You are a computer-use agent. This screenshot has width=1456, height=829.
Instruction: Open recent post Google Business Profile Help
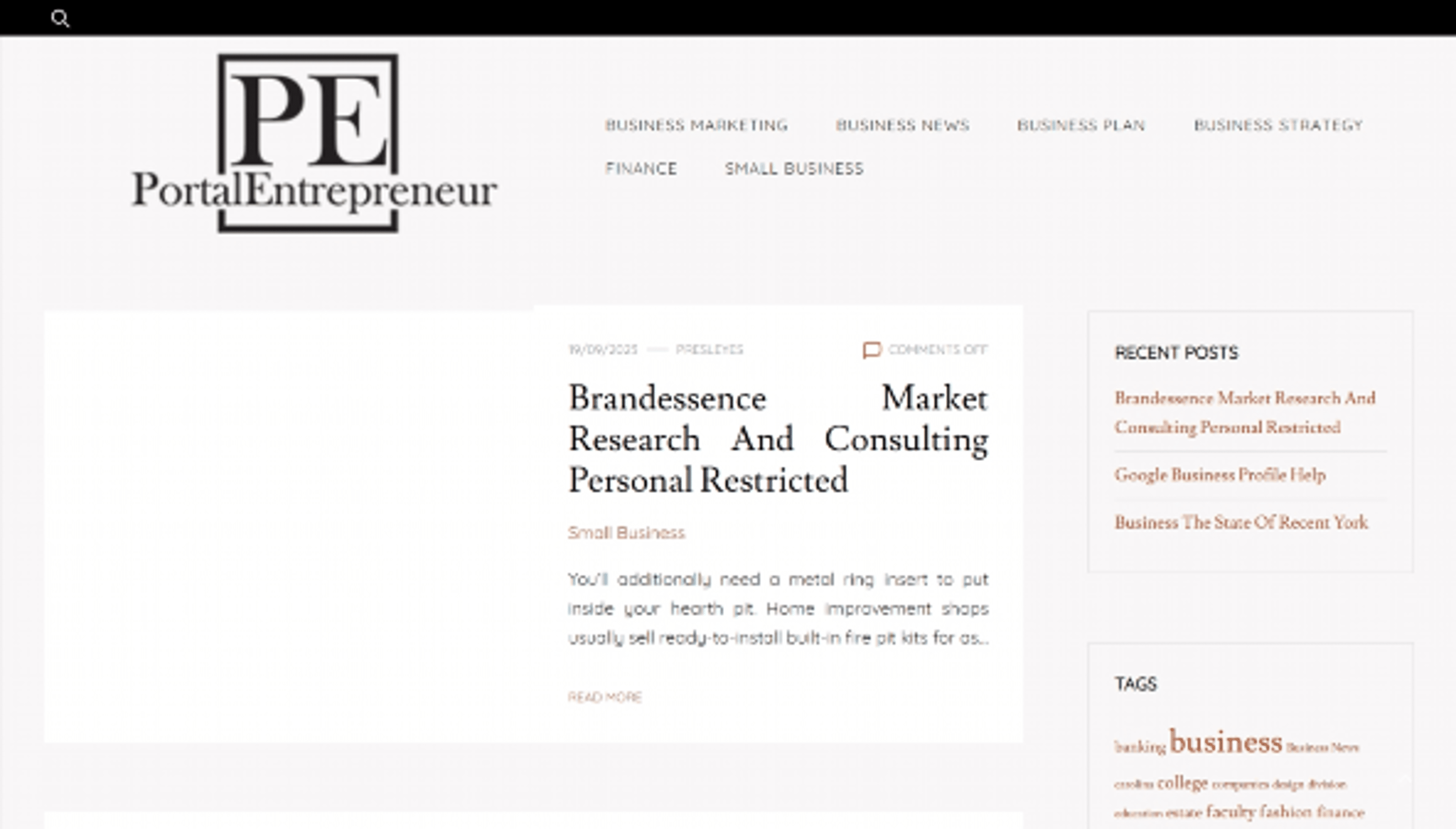pyautogui.click(x=1219, y=475)
